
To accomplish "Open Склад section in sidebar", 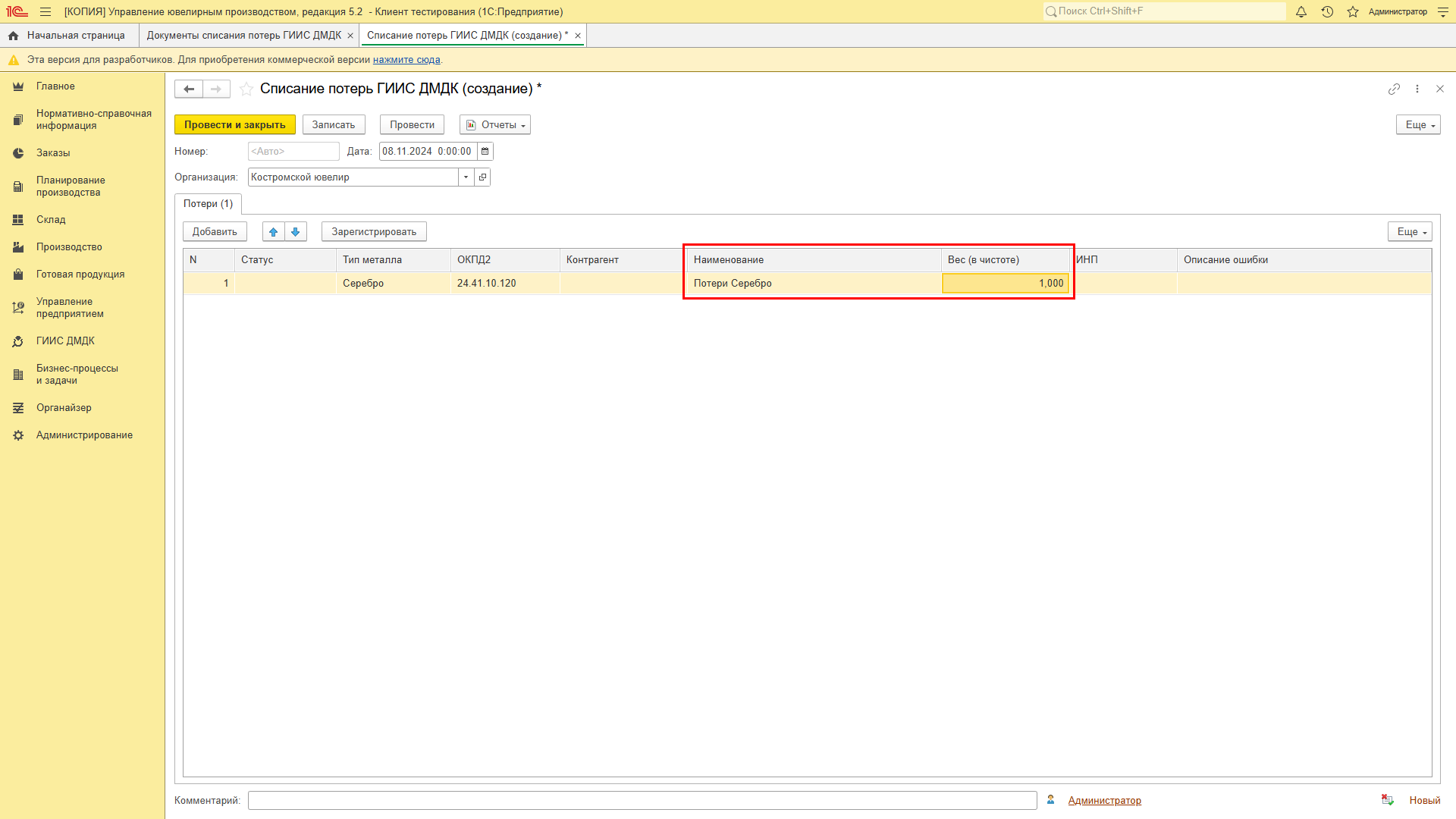I will click(51, 220).
